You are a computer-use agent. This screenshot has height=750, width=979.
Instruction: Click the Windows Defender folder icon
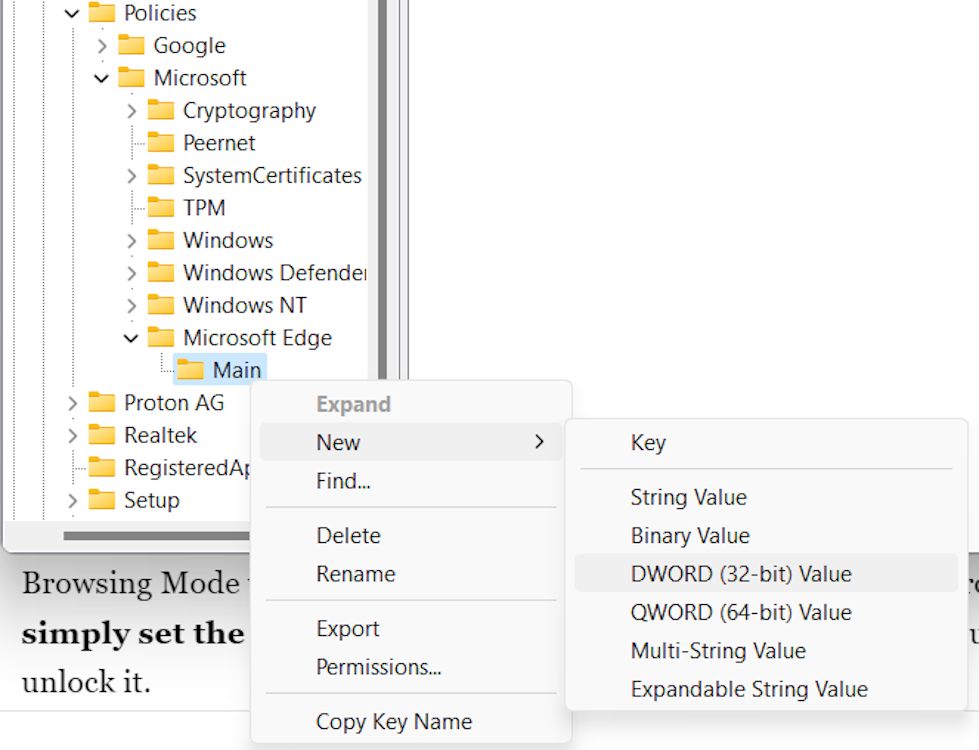coord(160,272)
